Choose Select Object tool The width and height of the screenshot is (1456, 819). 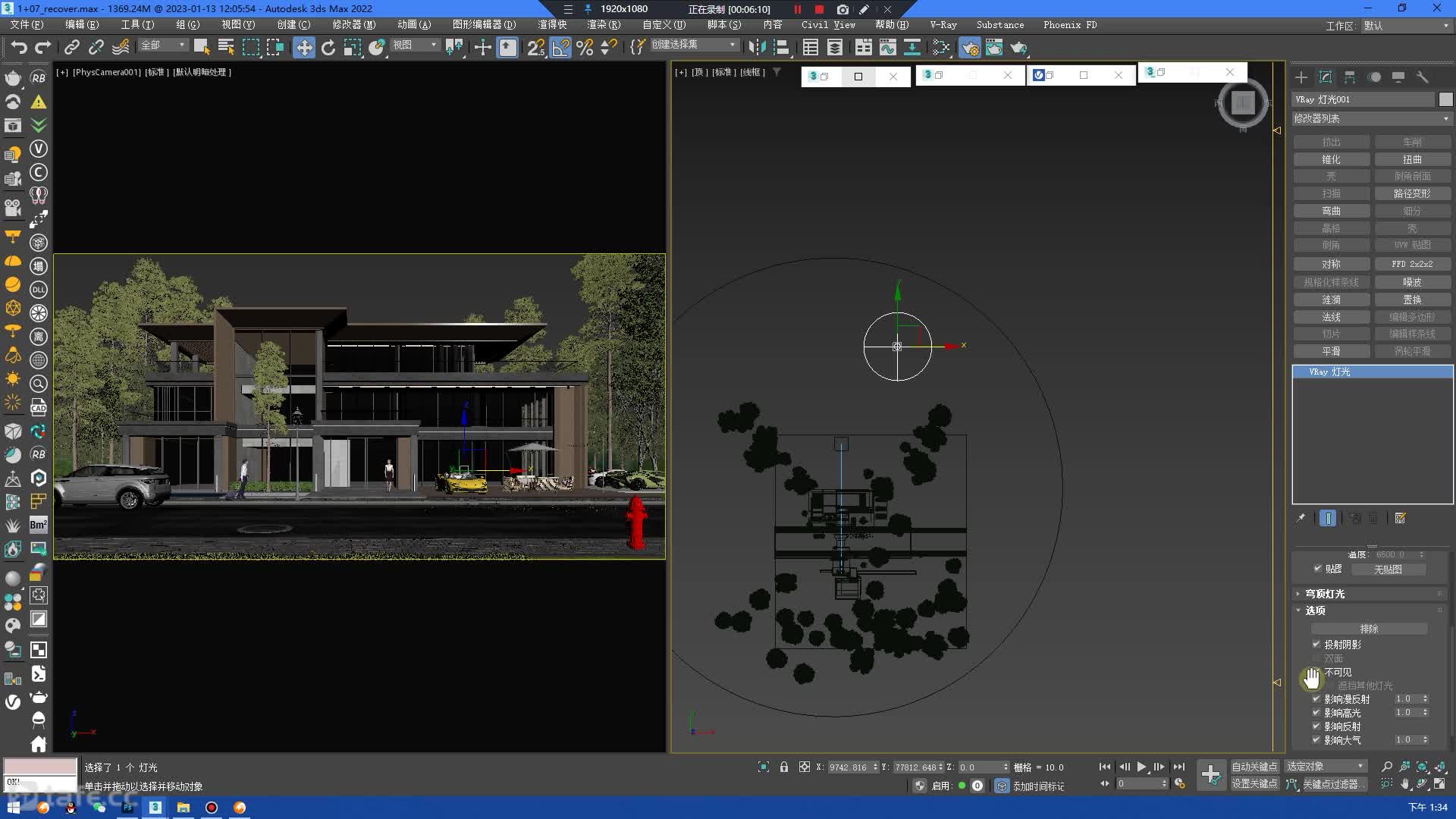pyautogui.click(x=201, y=47)
